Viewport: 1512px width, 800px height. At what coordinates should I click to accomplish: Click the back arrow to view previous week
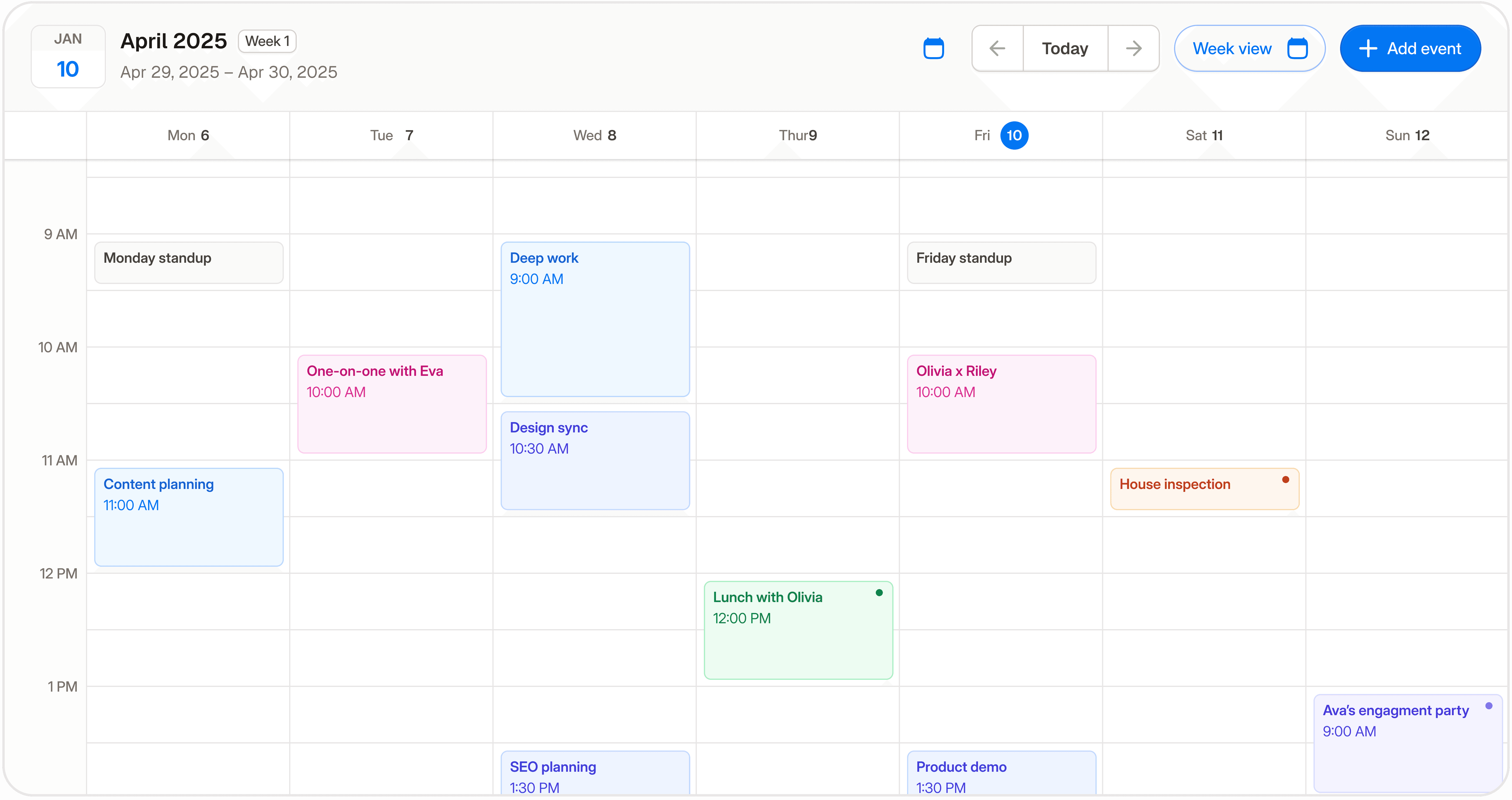point(997,48)
